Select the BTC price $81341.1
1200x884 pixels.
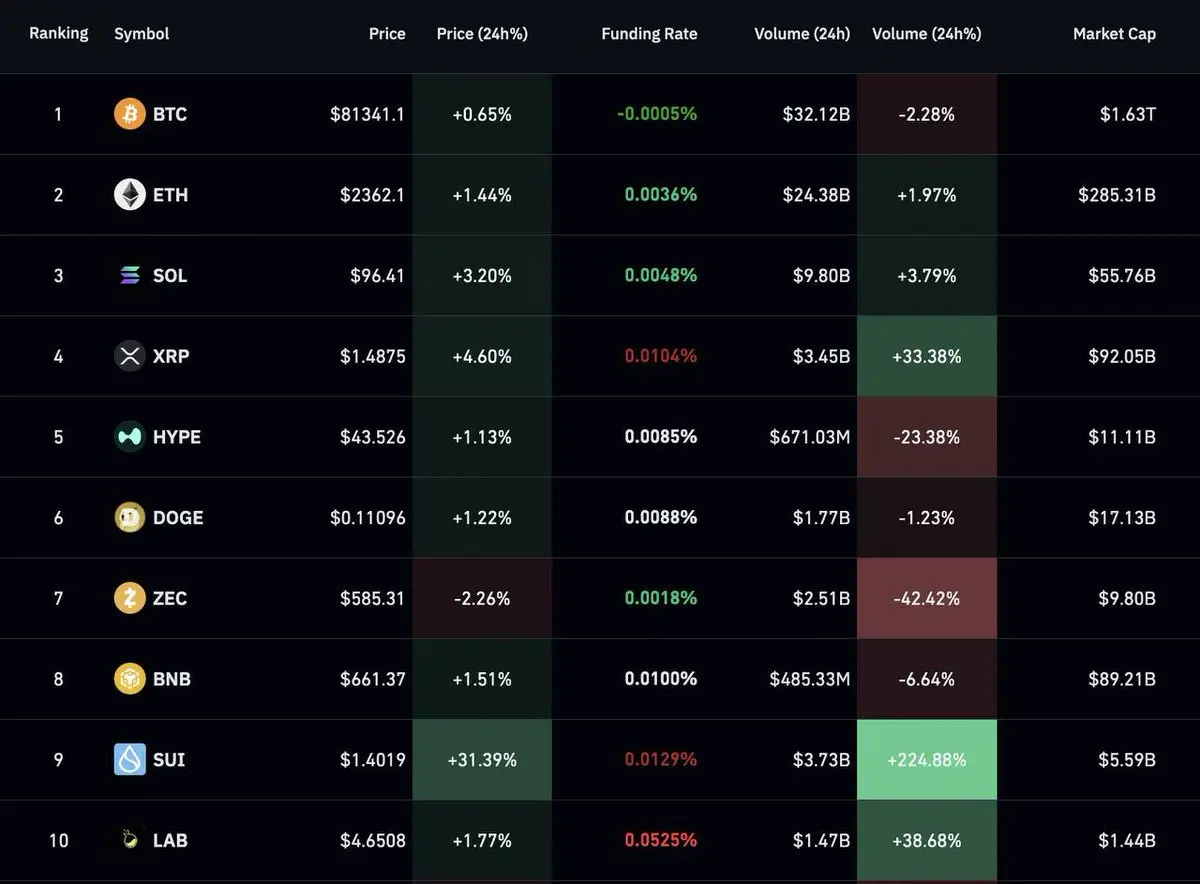[x=368, y=114]
